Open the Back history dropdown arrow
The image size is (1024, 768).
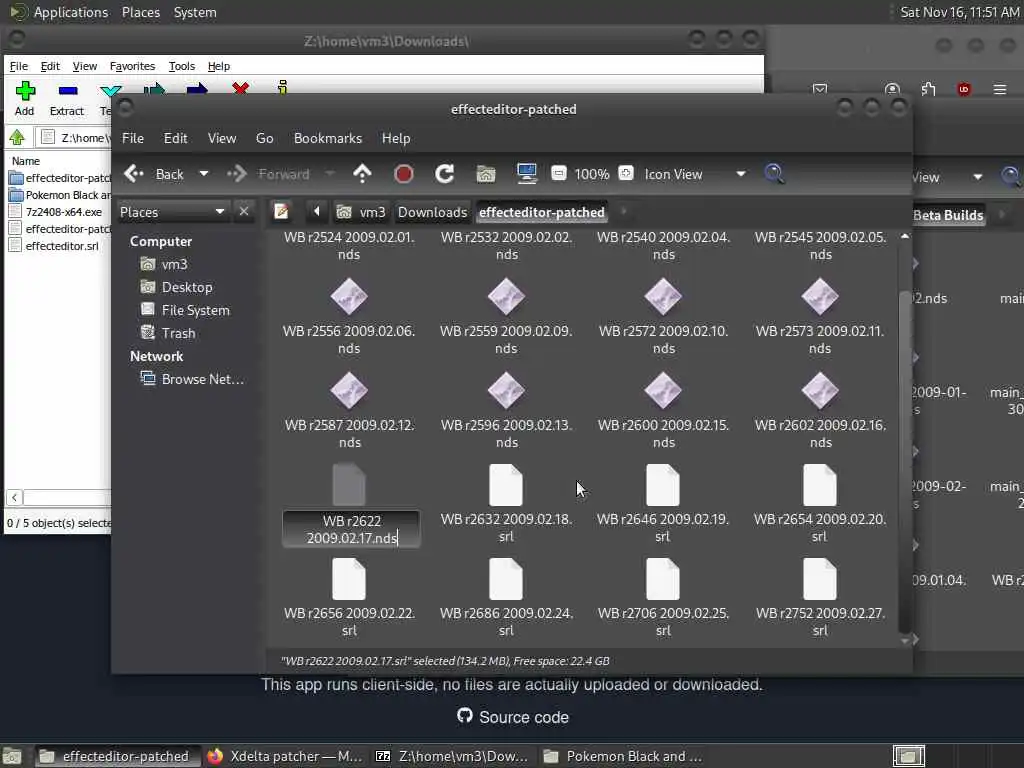[x=204, y=174]
